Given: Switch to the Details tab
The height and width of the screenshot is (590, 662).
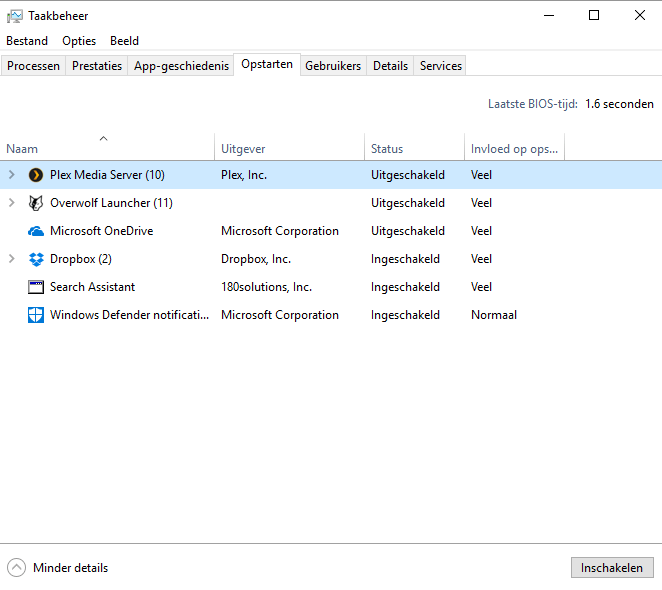Looking at the screenshot, I should click(x=391, y=66).
